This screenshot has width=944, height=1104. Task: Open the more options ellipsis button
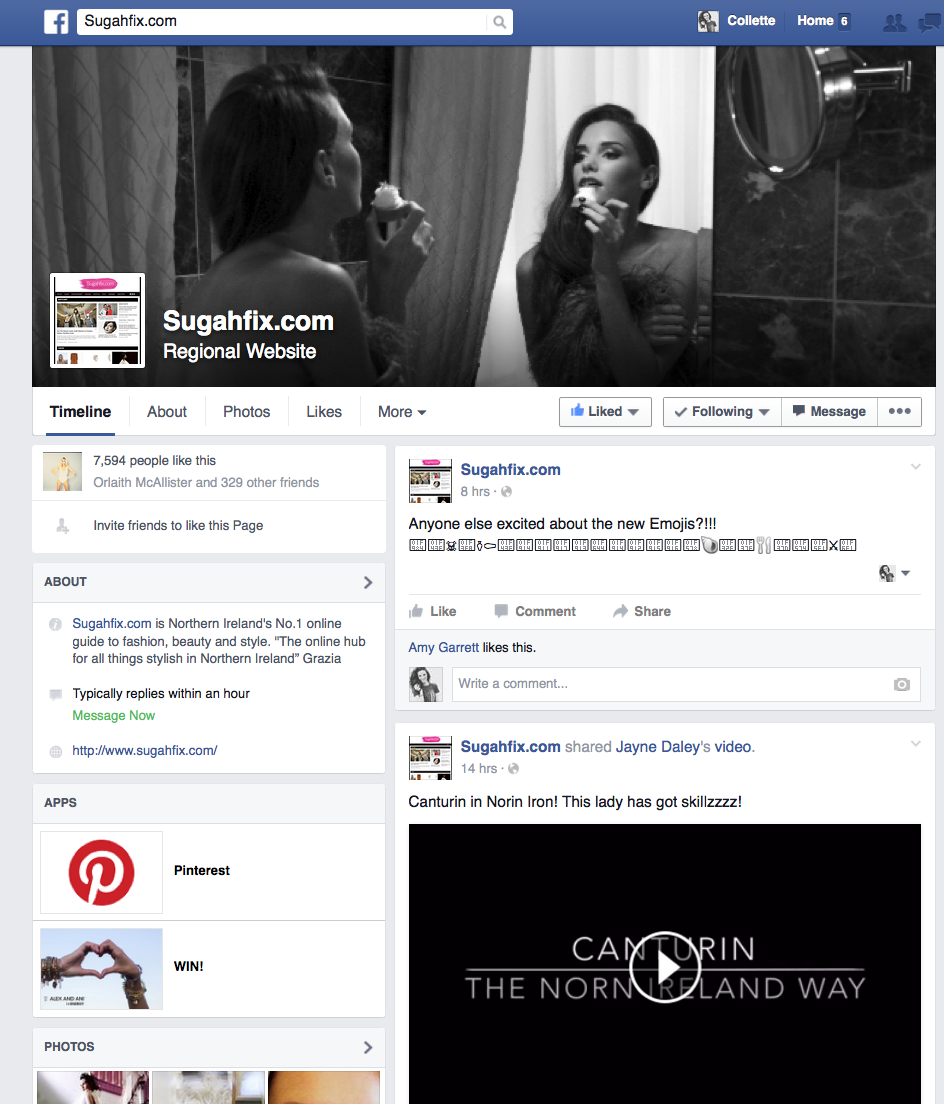coord(899,411)
